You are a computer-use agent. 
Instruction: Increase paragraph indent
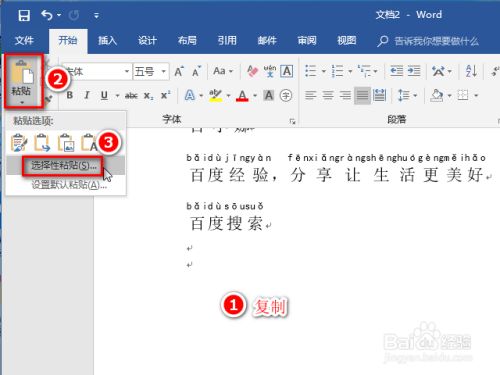[x=414, y=71]
